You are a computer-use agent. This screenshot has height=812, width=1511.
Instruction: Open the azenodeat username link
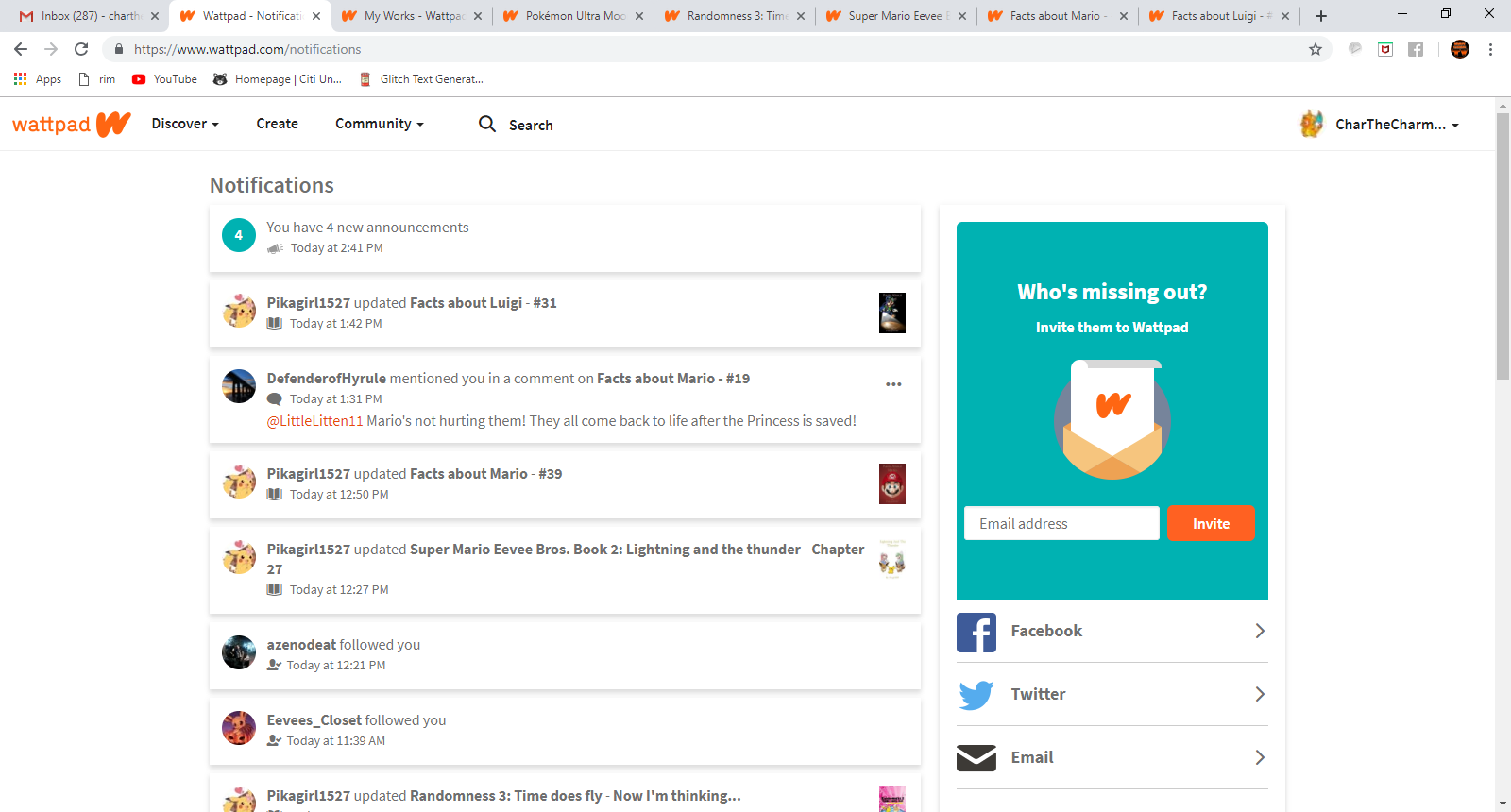point(301,645)
